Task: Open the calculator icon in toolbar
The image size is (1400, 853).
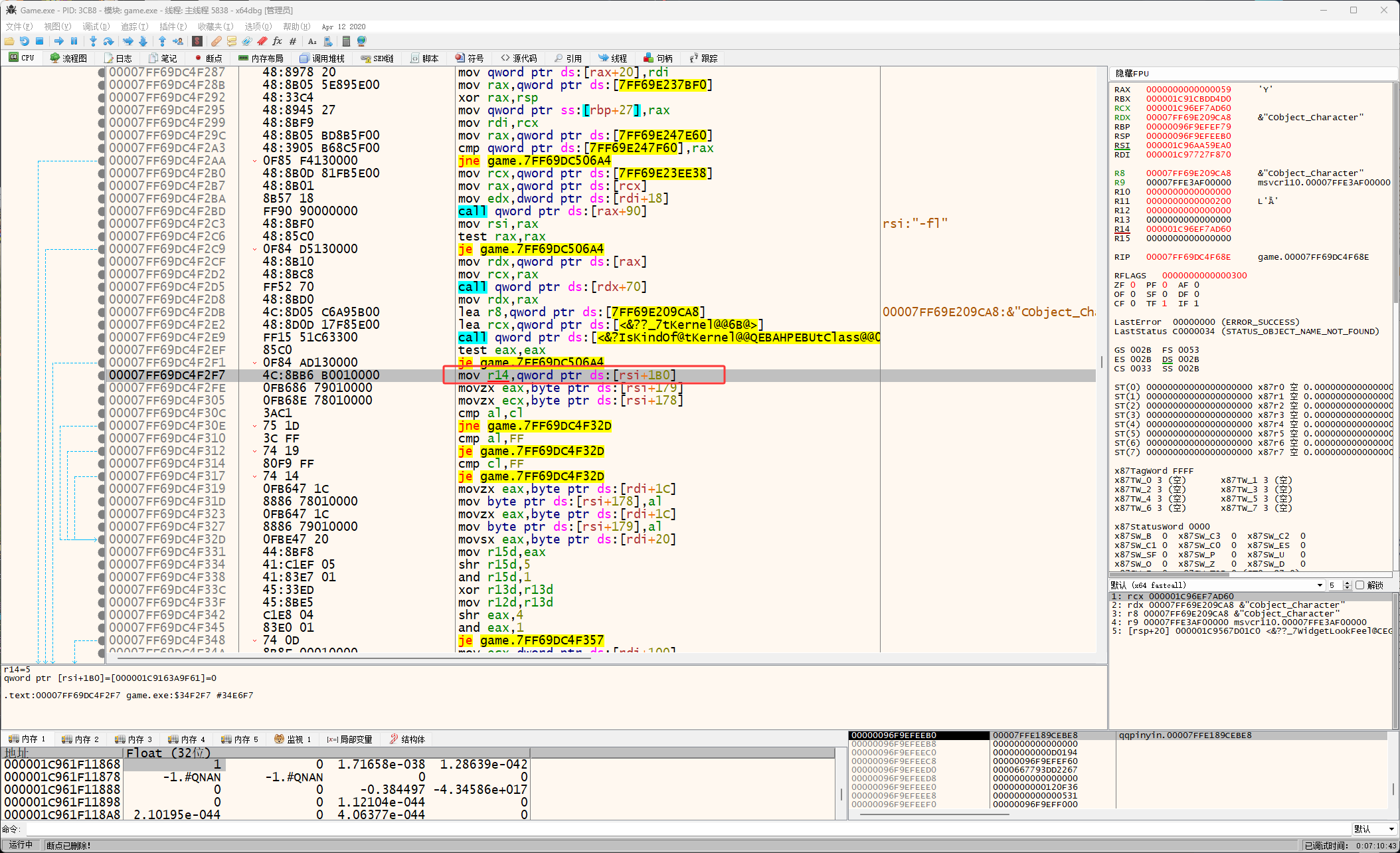Action: (346, 41)
